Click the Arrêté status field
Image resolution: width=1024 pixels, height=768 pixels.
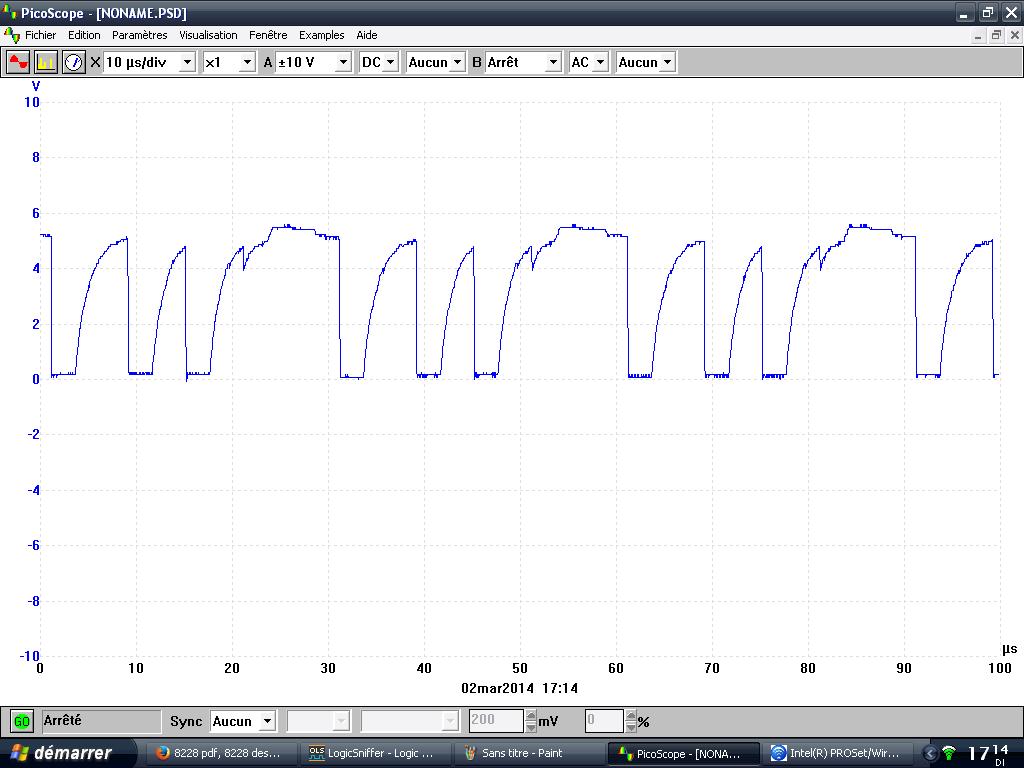pyautogui.click(x=102, y=722)
